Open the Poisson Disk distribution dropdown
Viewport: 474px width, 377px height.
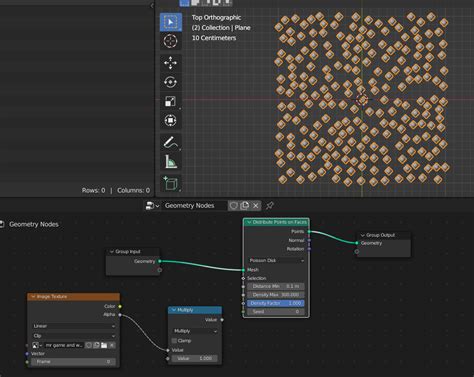click(x=276, y=260)
